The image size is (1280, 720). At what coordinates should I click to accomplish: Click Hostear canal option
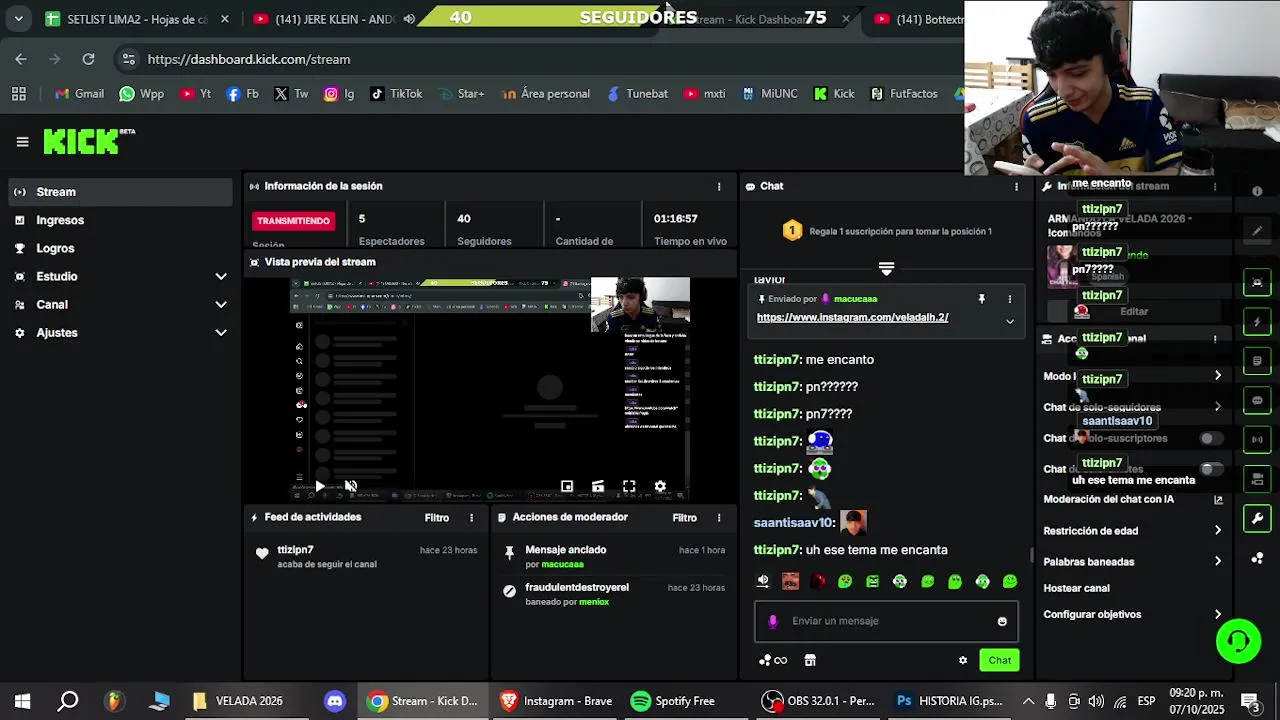point(1076,588)
